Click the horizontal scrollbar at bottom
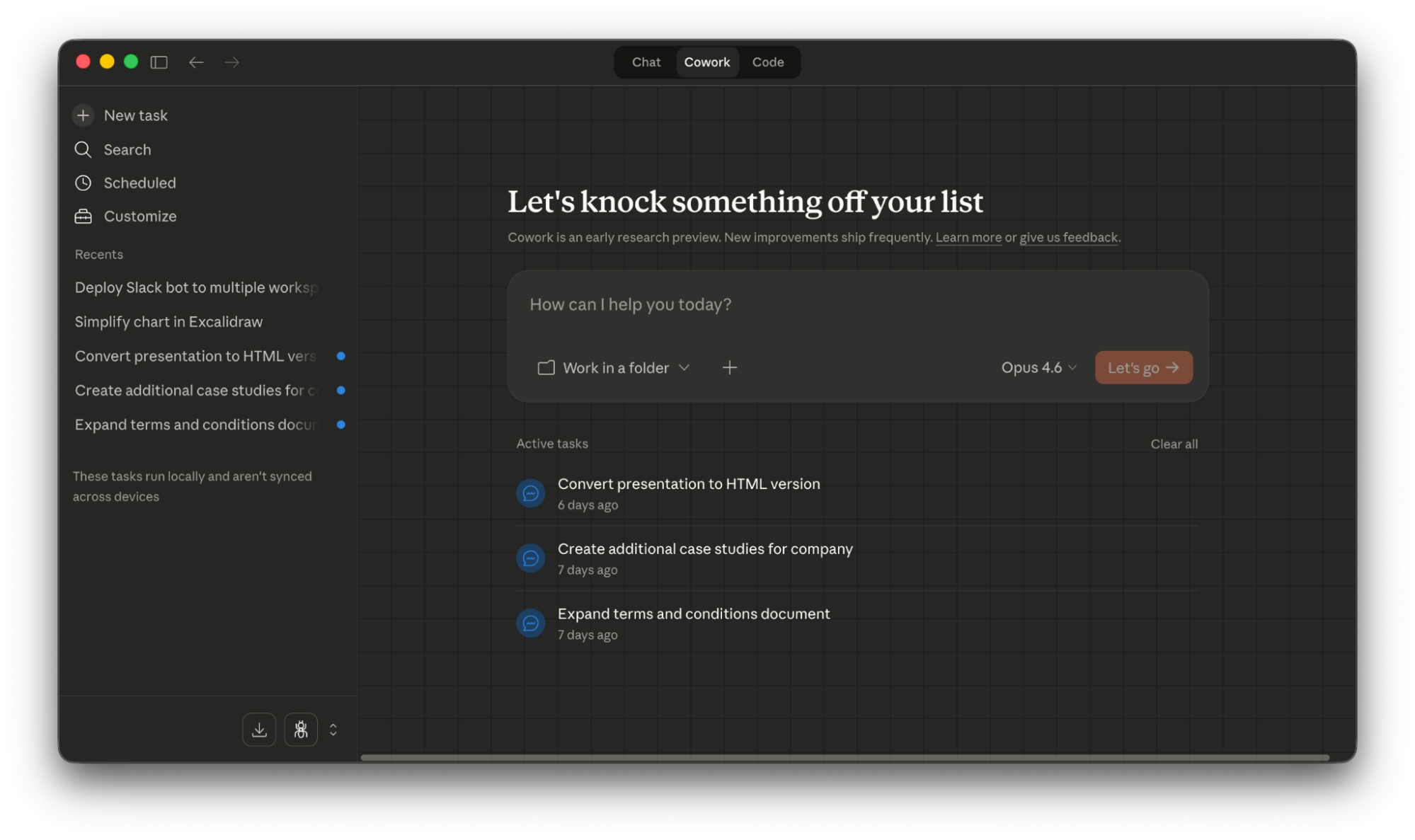 844,757
